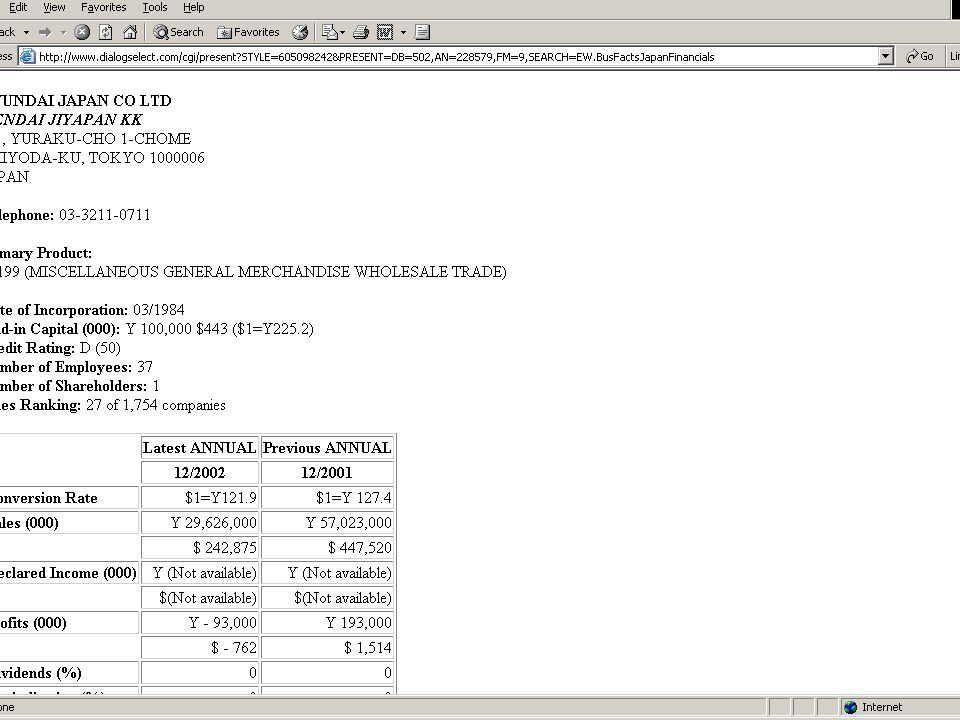Viewport: 960px width, 720px height.
Task: Click the 'Y (Not available)' cell under 12/2002
Action: [200, 573]
